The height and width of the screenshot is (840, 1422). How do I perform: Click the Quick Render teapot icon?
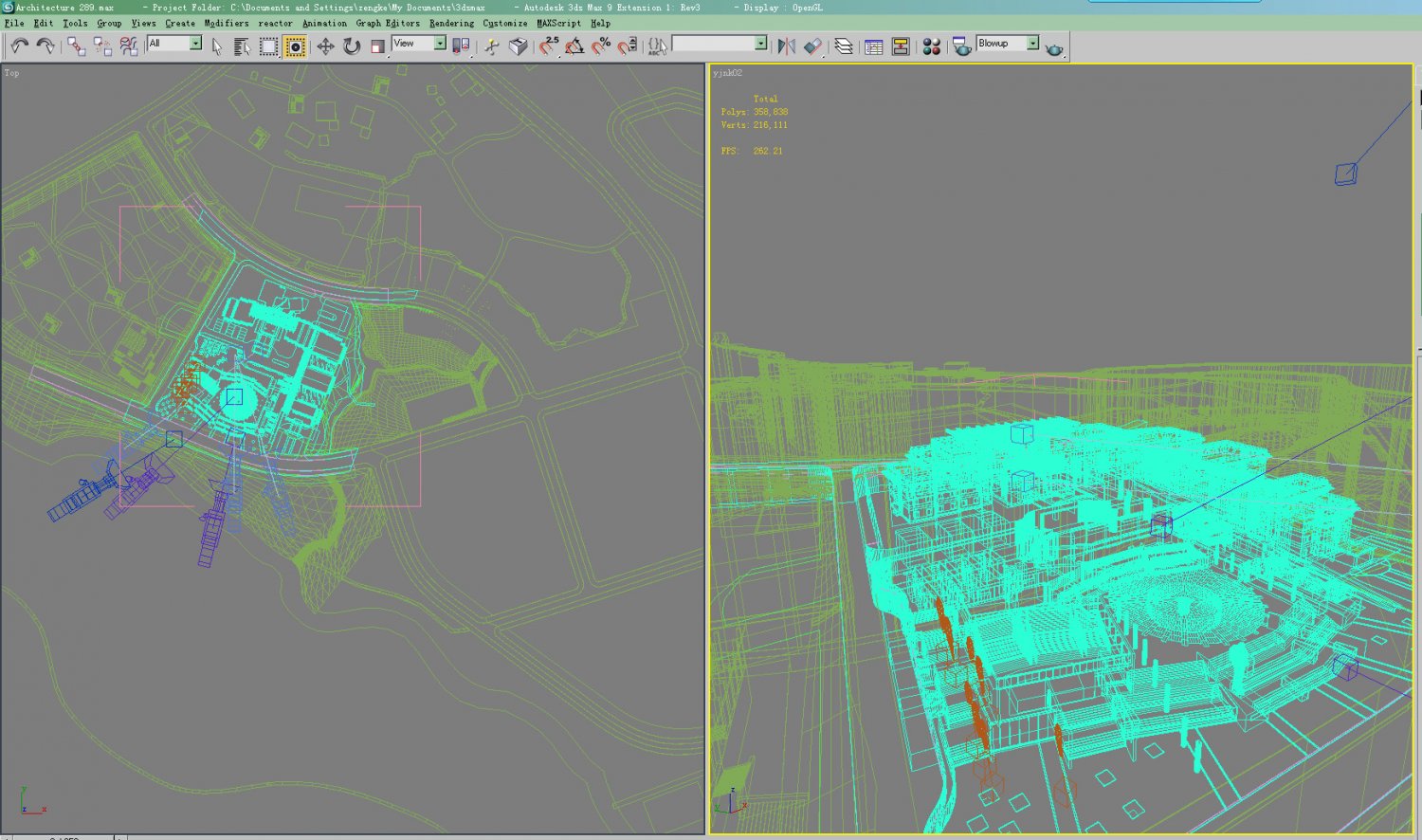[1054, 45]
